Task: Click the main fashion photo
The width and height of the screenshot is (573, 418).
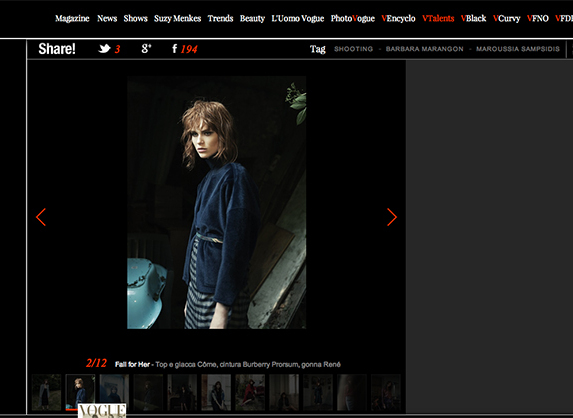Action: pos(217,202)
